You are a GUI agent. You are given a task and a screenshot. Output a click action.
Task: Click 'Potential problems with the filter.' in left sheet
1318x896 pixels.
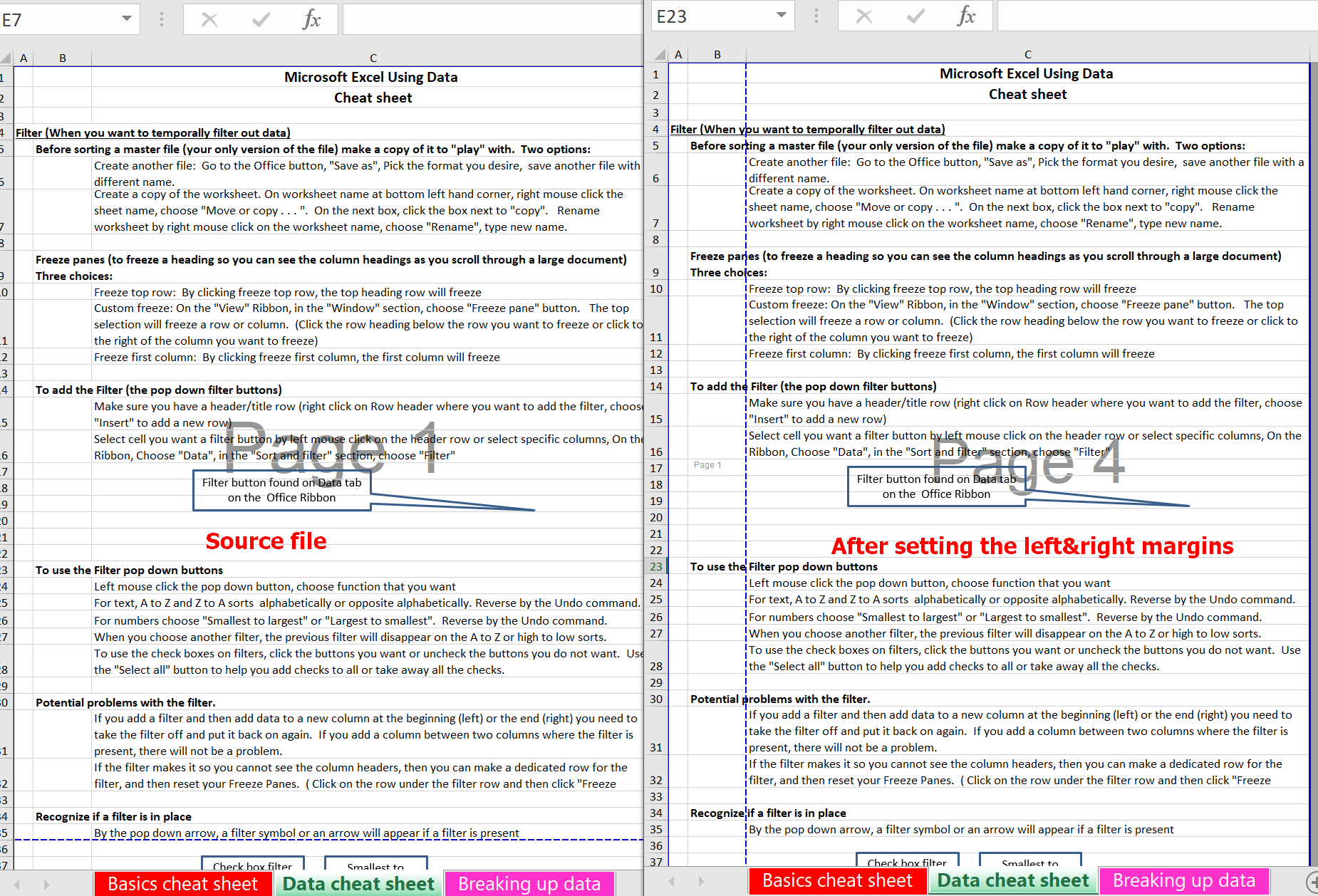[125, 702]
